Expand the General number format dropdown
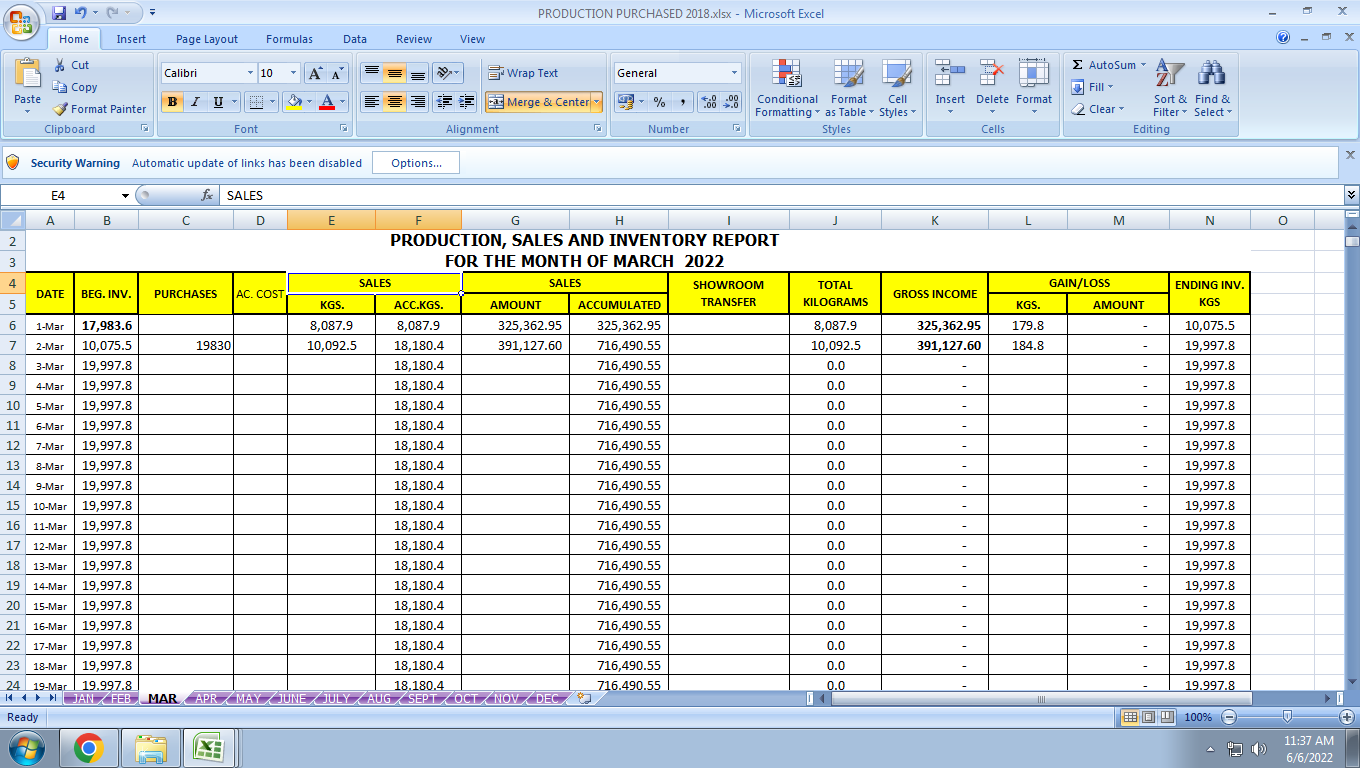1360x768 pixels. click(x=734, y=73)
